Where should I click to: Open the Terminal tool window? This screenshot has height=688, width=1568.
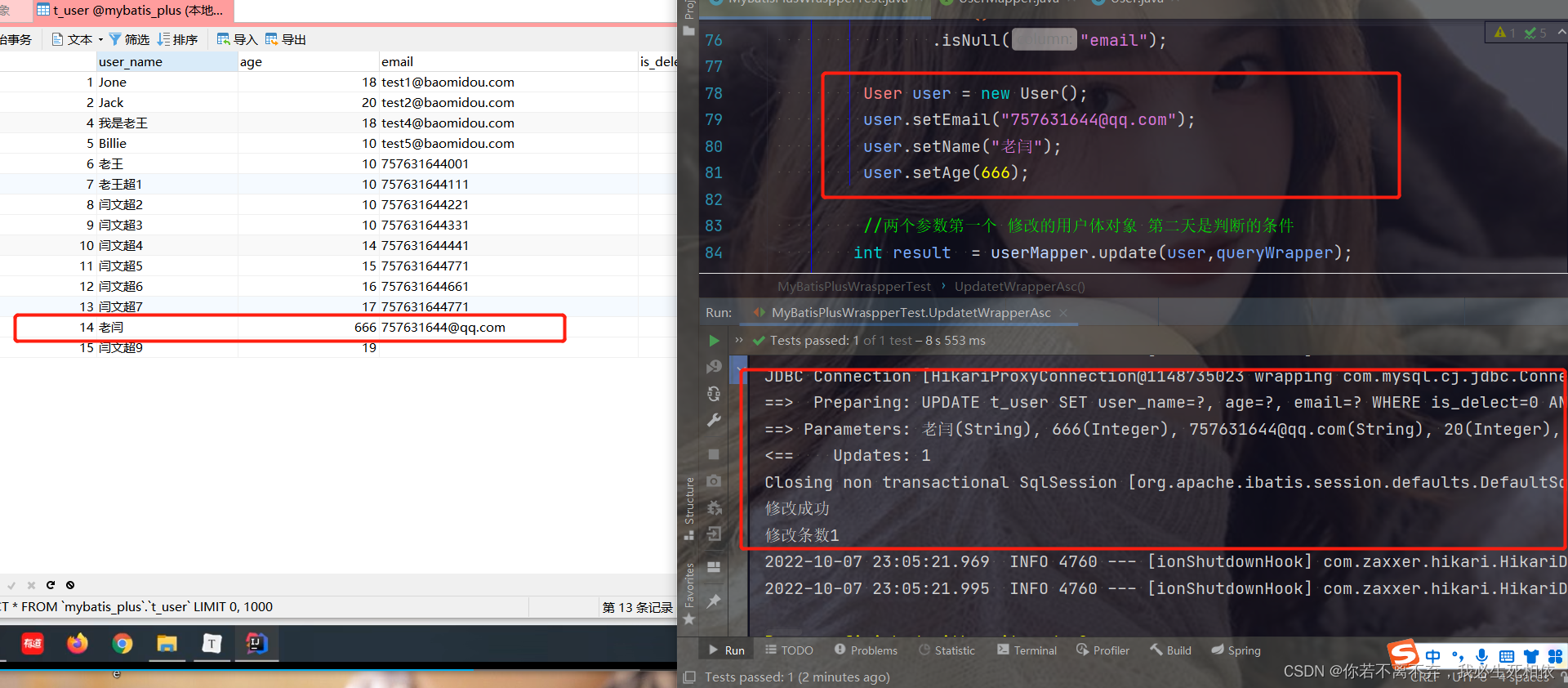tap(1027, 650)
